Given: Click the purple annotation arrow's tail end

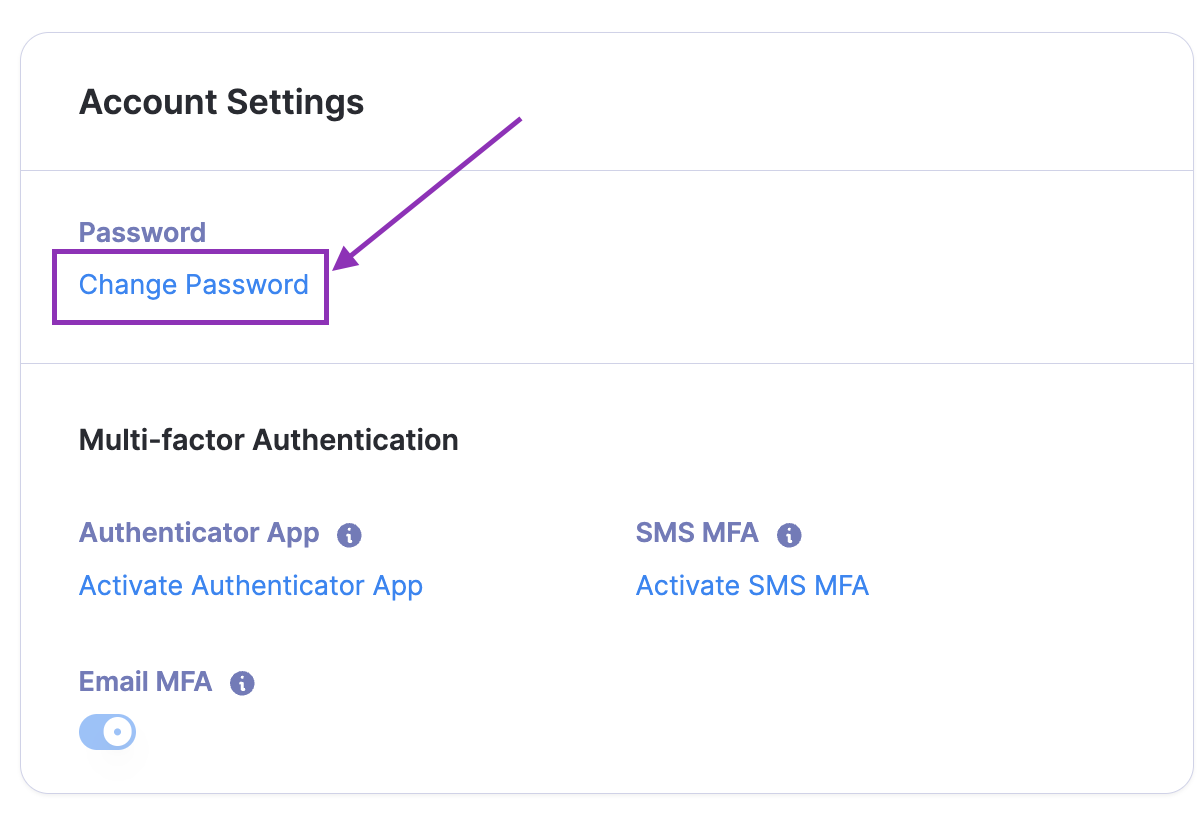Looking at the screenshot, I should pos(520,120).
